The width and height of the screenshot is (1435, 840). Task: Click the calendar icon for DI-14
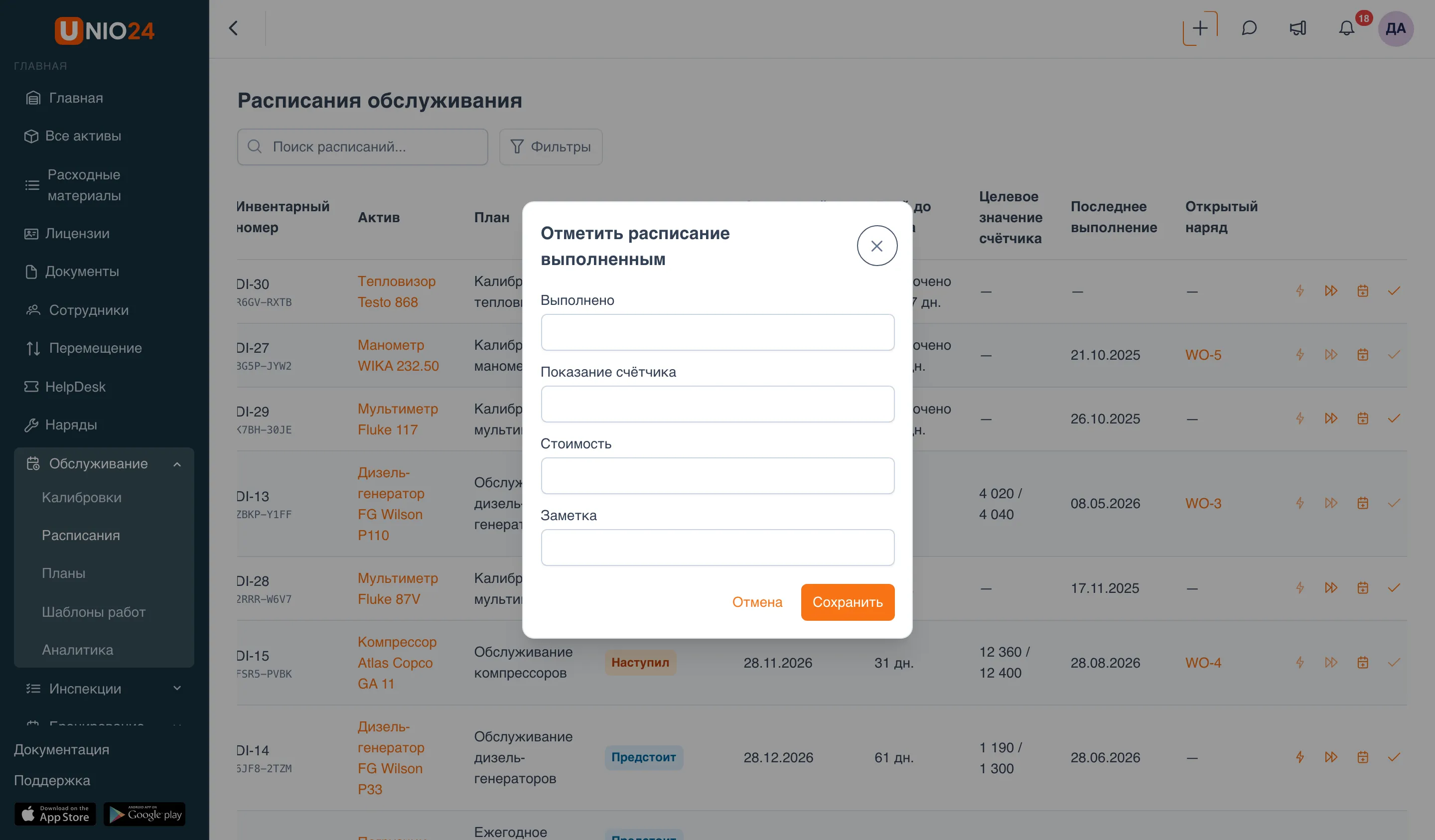1362,757
